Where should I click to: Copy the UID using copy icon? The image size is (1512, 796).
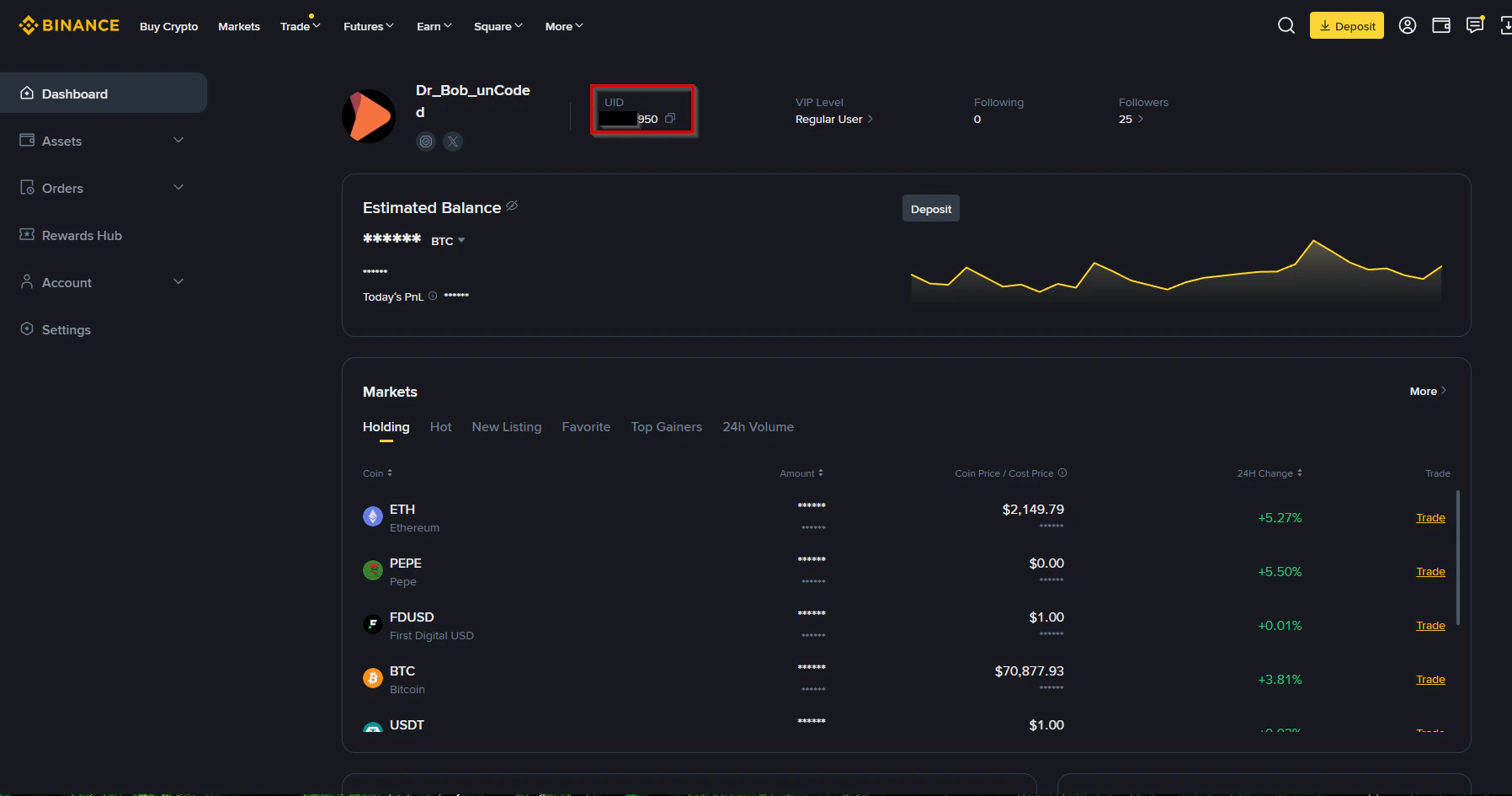pos(669,119)
